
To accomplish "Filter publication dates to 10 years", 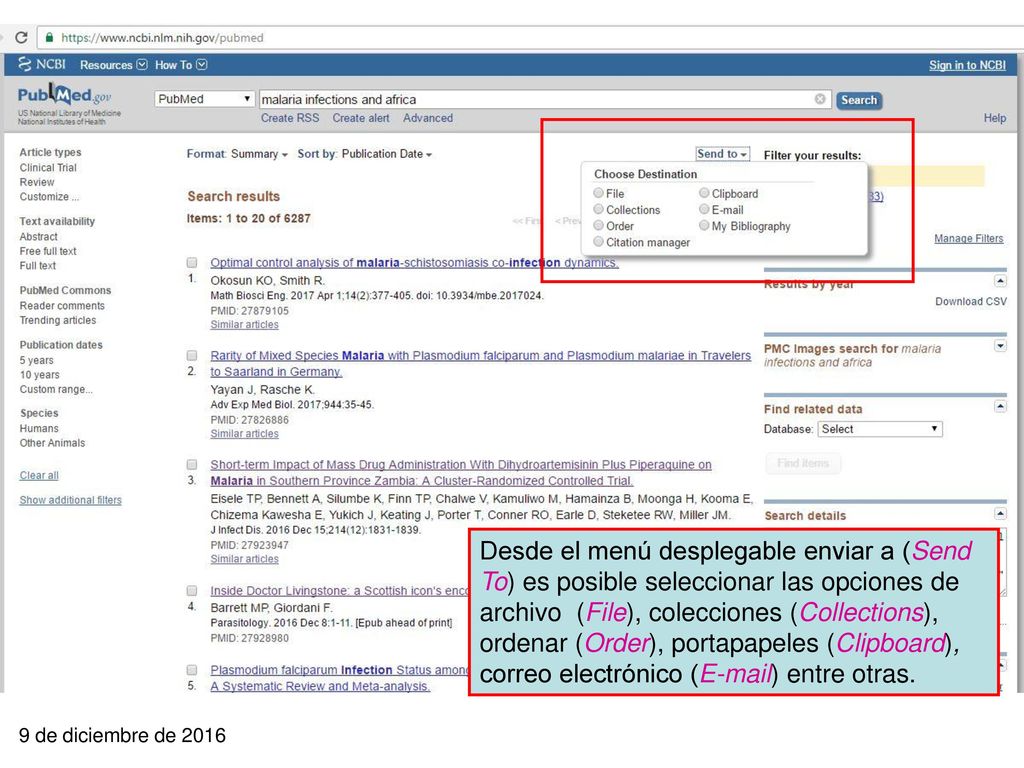I will pyautogui.click(x=39, y=375).
